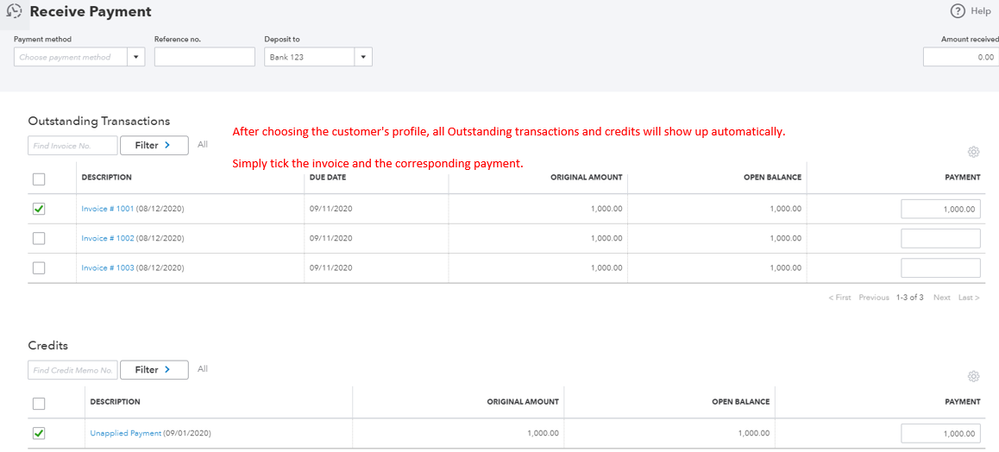The height and width of the screenshot is (452, 999).
Task: Go to Previous page of transactions
Action: 873,298
